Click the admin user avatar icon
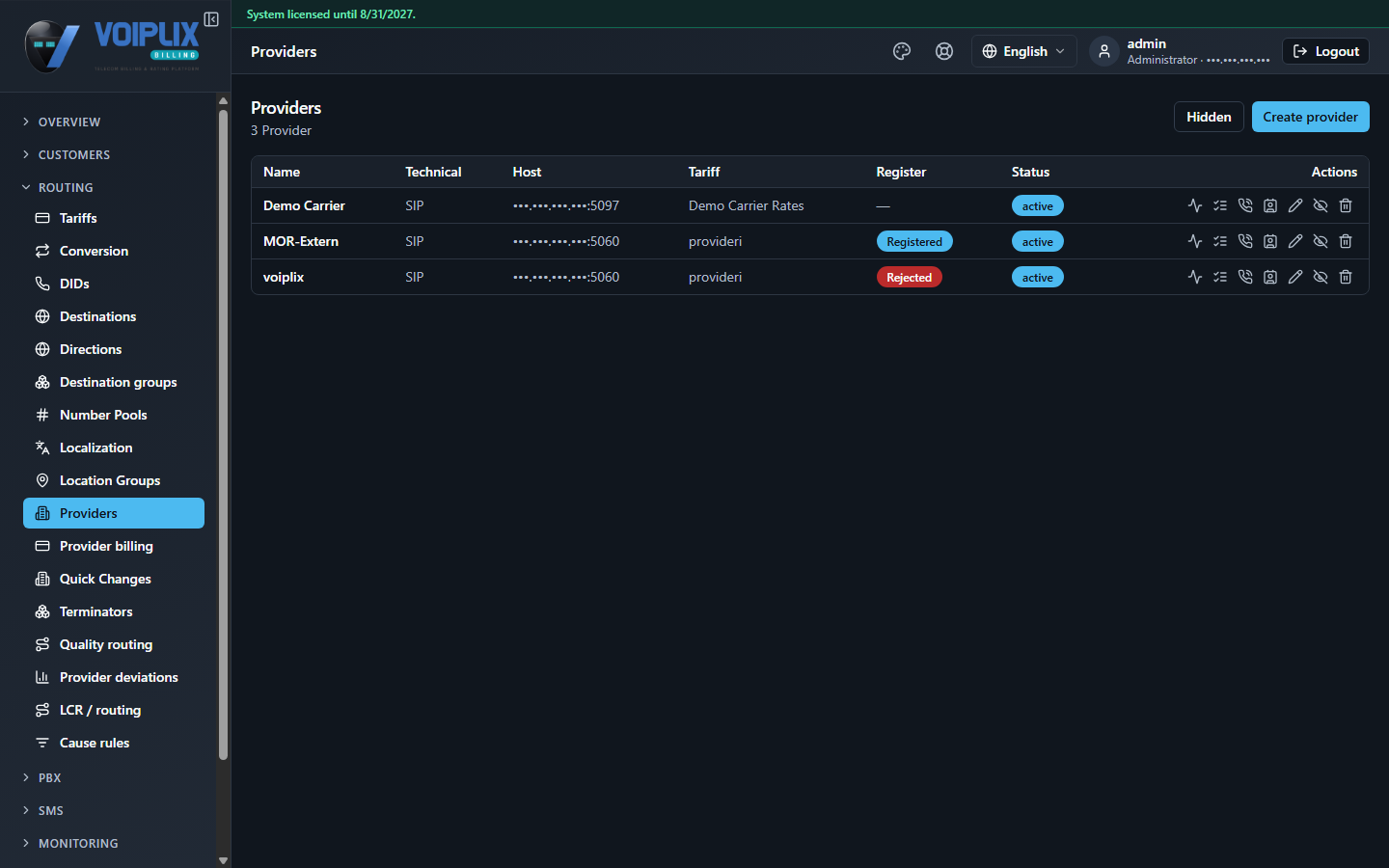This screenshot has height=868, width=1389. [x=1104, y=51]
